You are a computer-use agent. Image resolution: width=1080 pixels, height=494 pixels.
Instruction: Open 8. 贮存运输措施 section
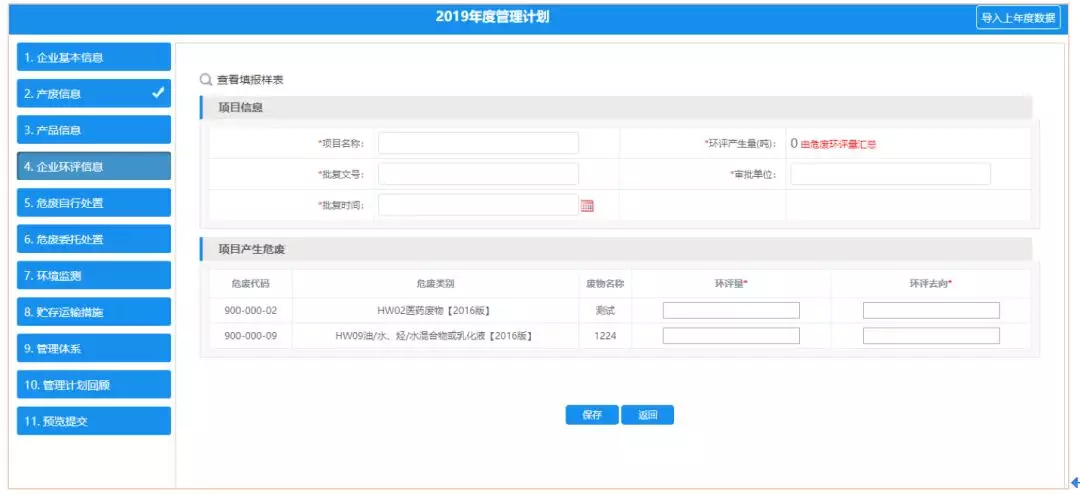click(94, 312)
